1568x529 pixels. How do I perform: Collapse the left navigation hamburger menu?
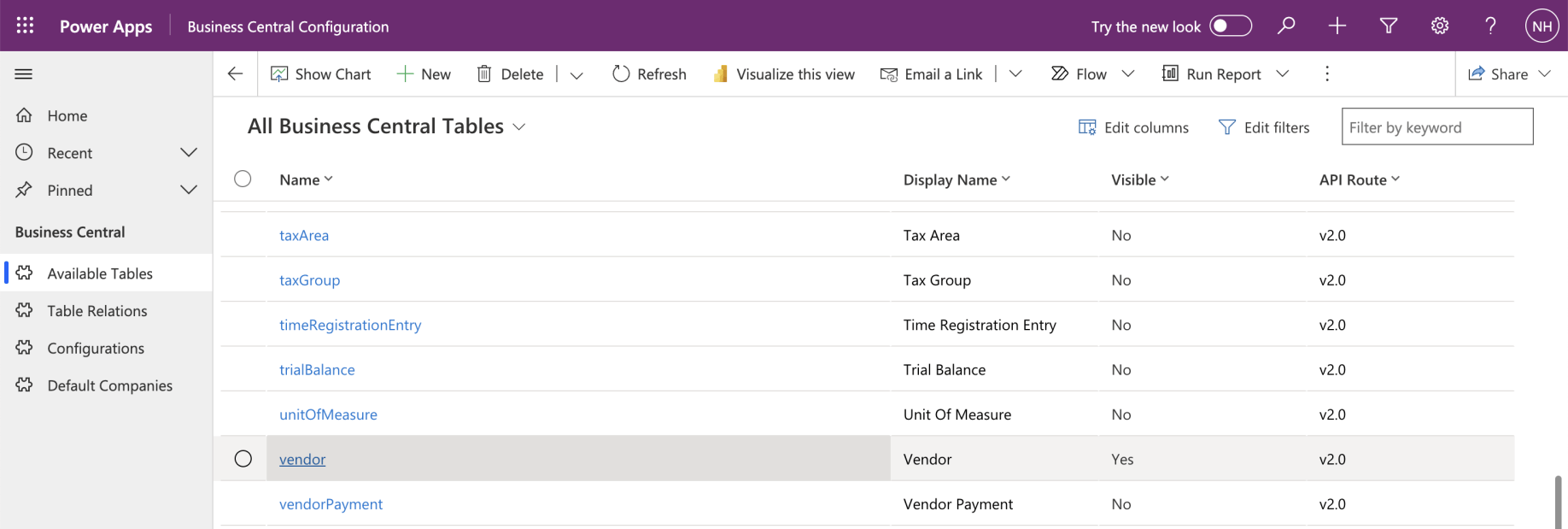(24, 74)
